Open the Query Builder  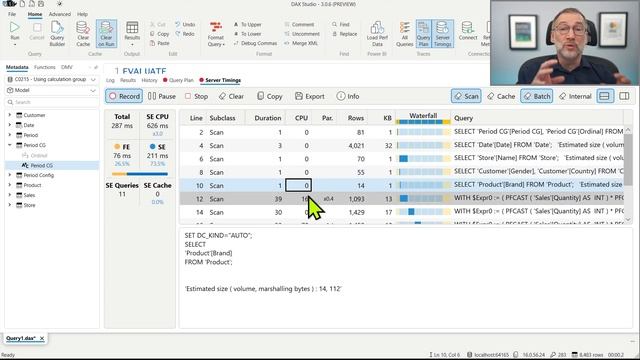[x=57, y=33]
